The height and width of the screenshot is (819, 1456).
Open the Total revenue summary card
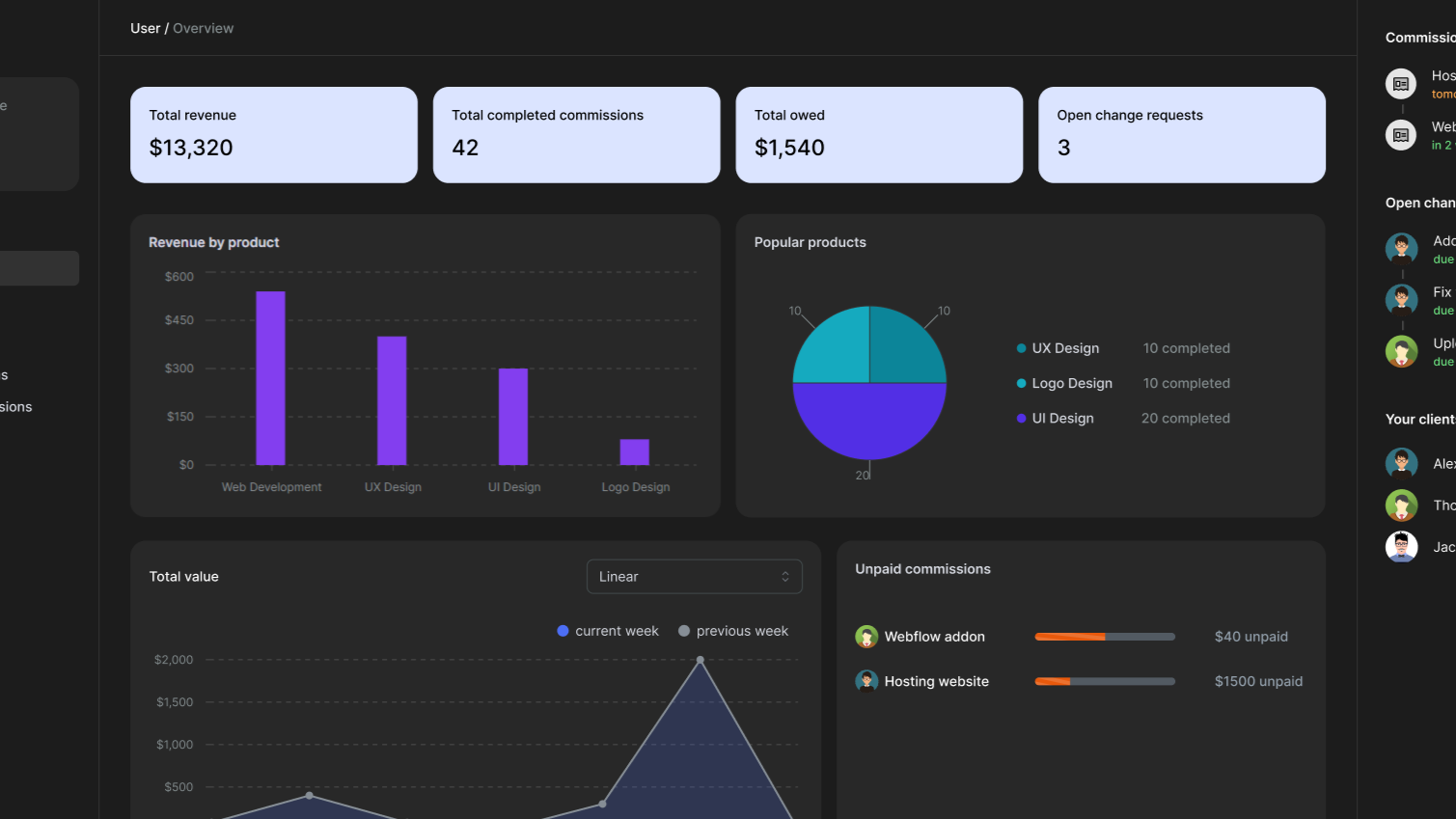(x=273, y=135)
